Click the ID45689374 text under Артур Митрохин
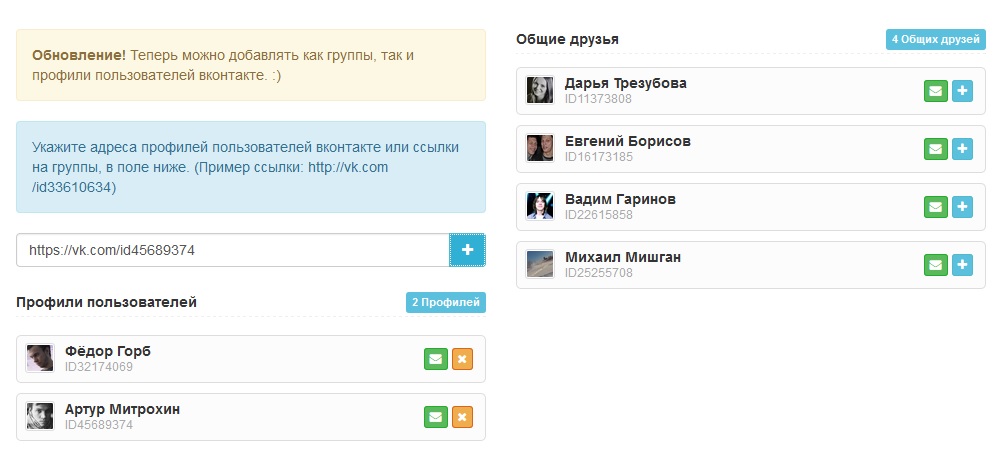This screenshot has height=472, width=1003. 99,425
